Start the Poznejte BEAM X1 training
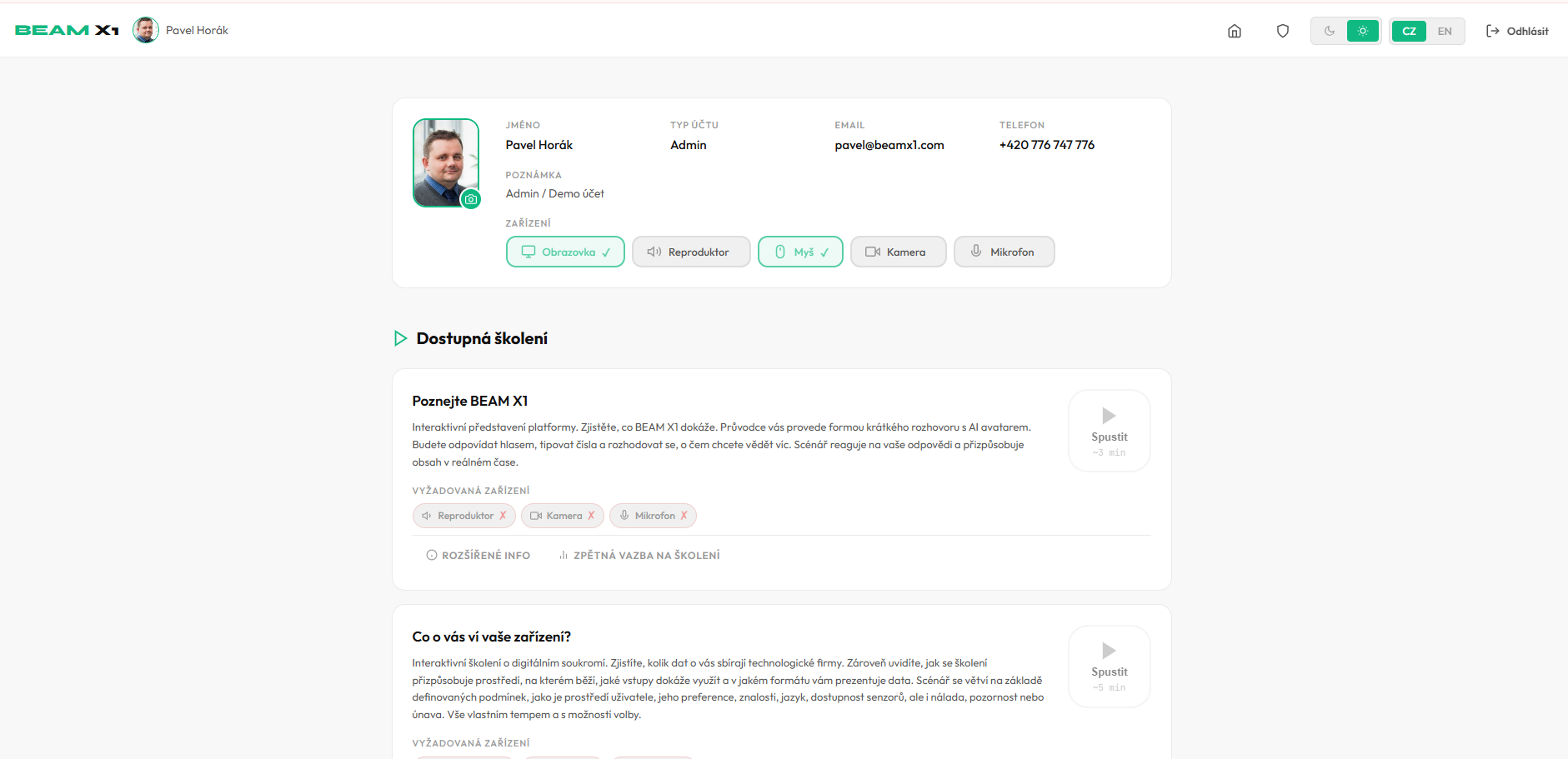The image size is (1568, 759). pyautogui.click(x=1109, y=431)
